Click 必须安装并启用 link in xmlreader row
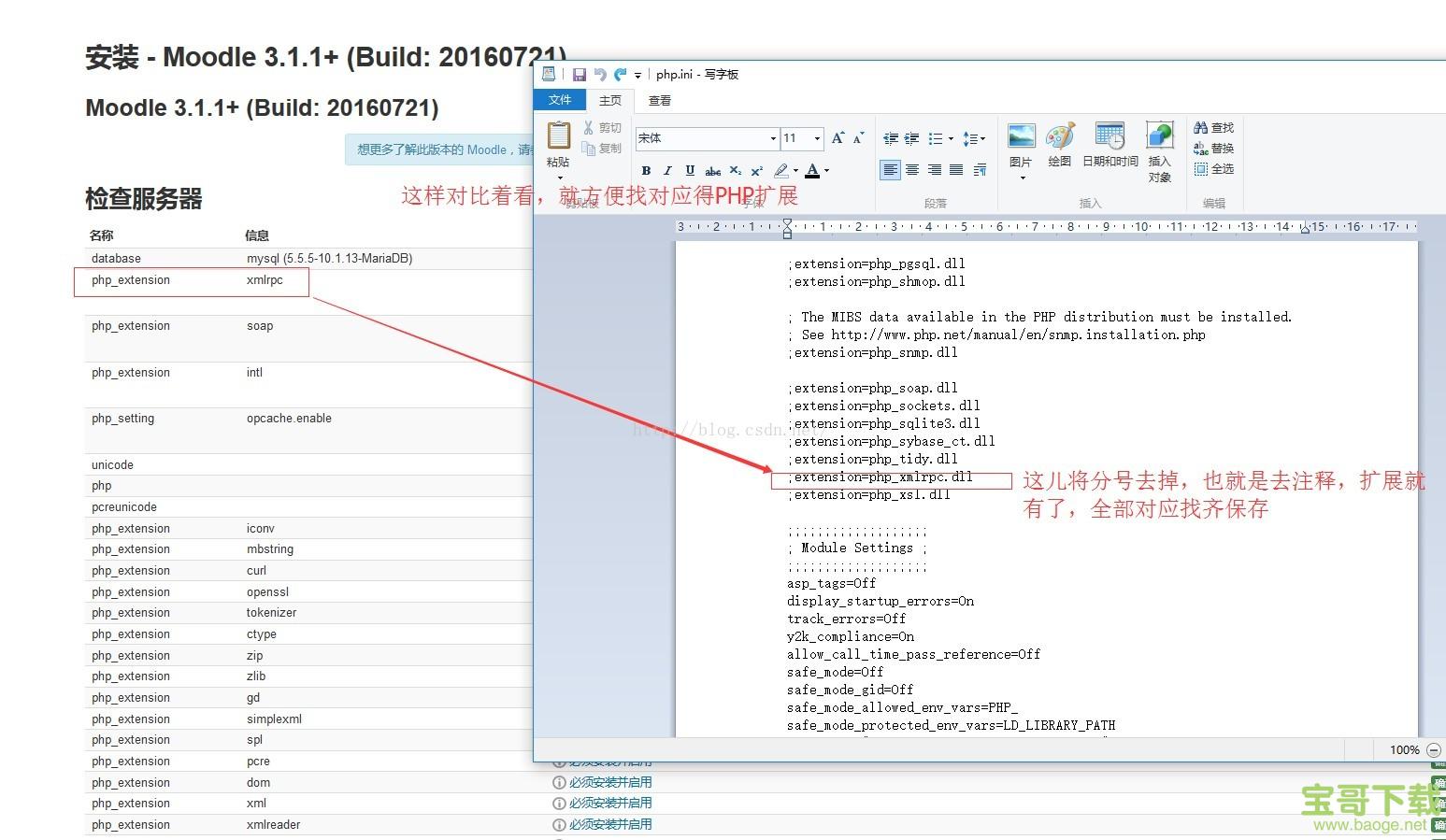The width and height of the screenshot is (1446, 840). point(610,824)
